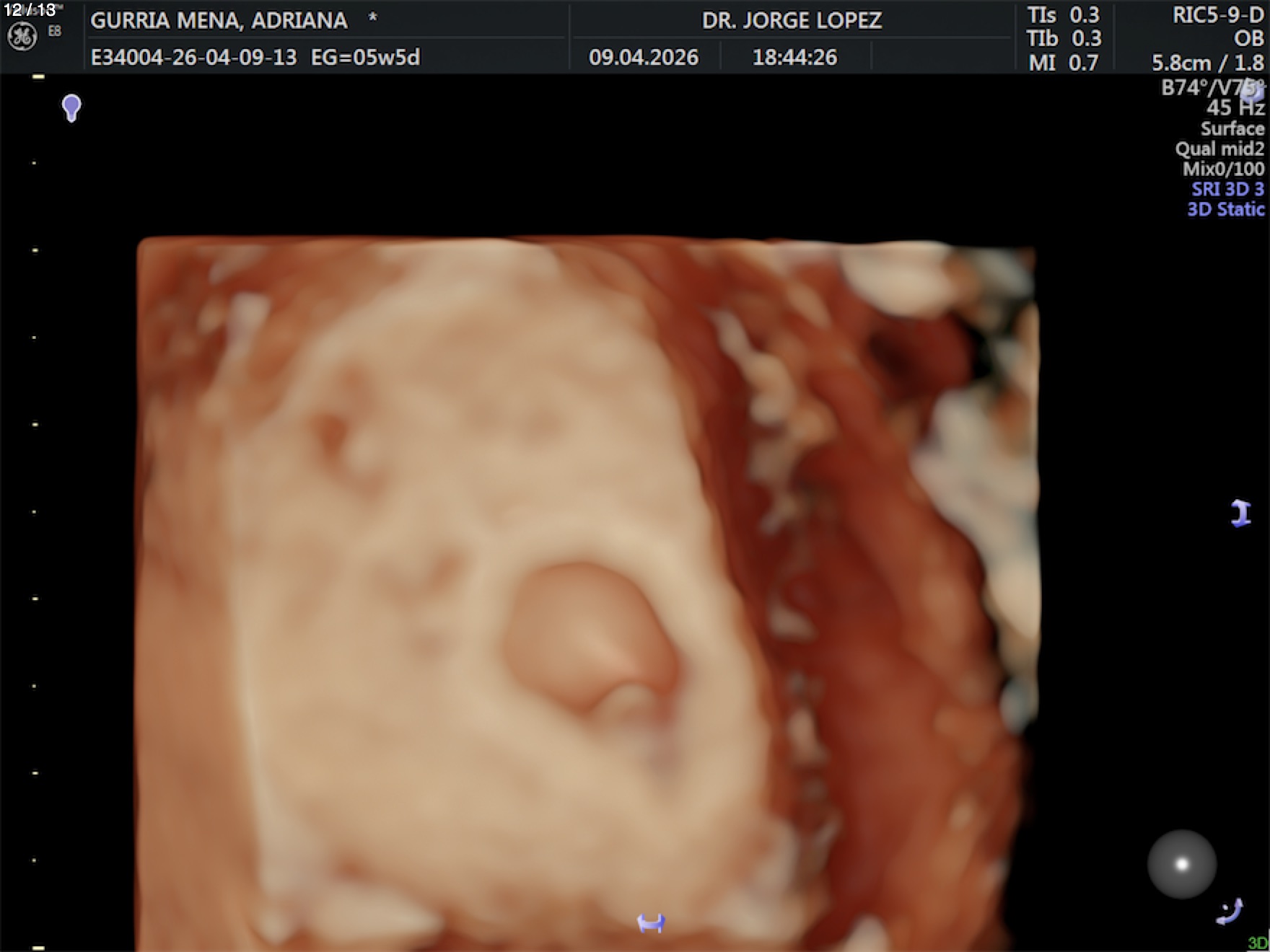Click the Qual mid2 quality setting

point(1219,149)
